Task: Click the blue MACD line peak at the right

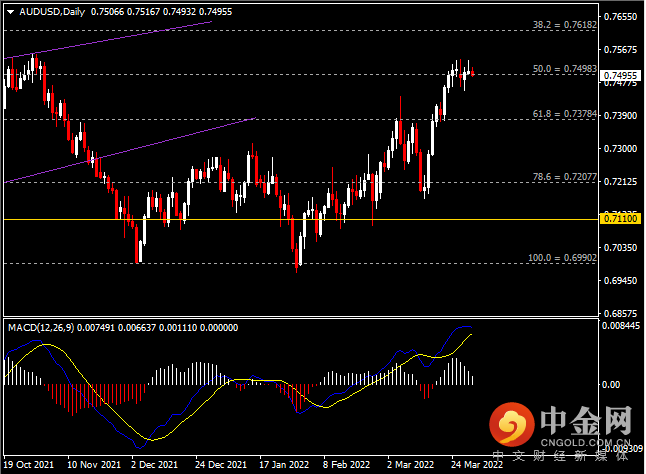Action: 464,327
